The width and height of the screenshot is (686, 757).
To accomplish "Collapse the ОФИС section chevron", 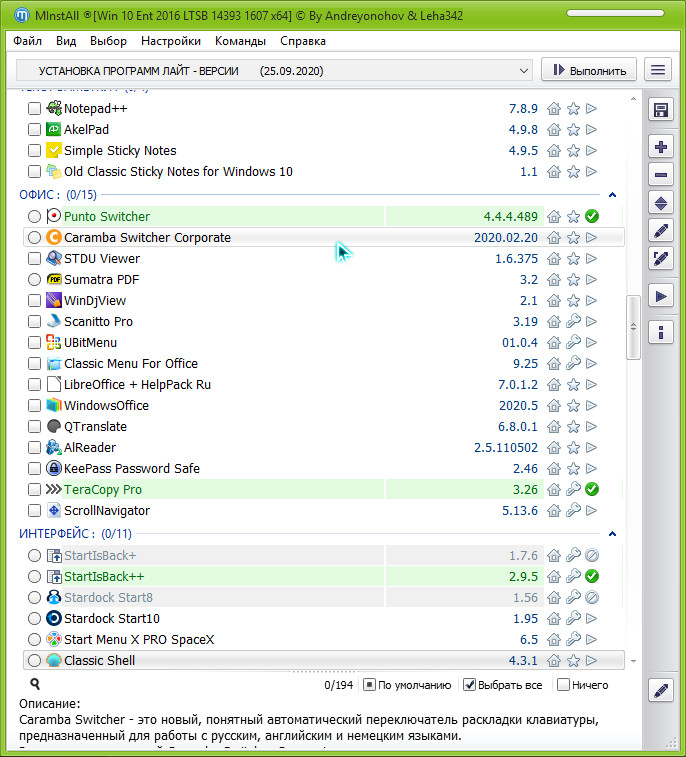I will (612, 195).
